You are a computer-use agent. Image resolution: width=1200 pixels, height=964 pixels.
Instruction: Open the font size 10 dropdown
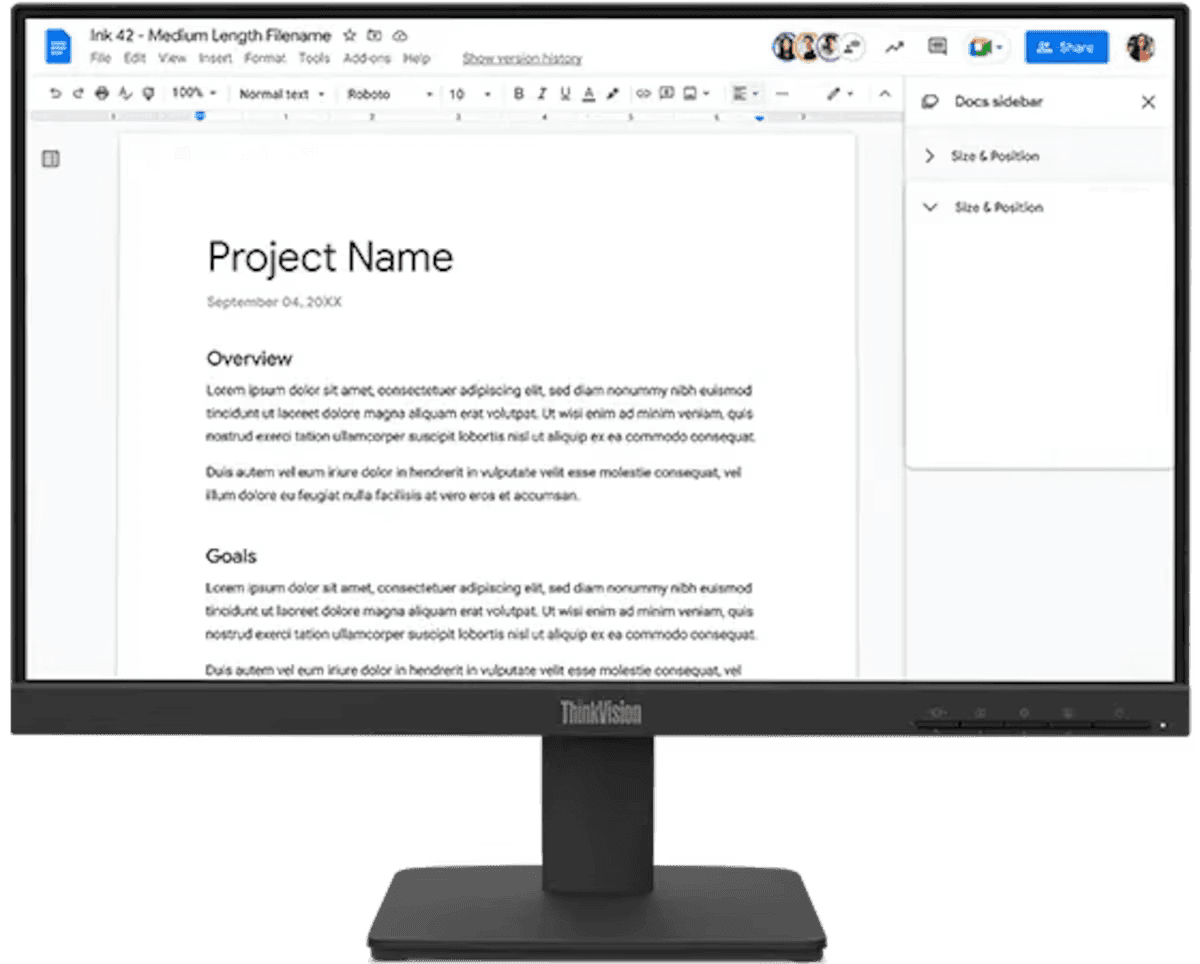click(470, 94)
